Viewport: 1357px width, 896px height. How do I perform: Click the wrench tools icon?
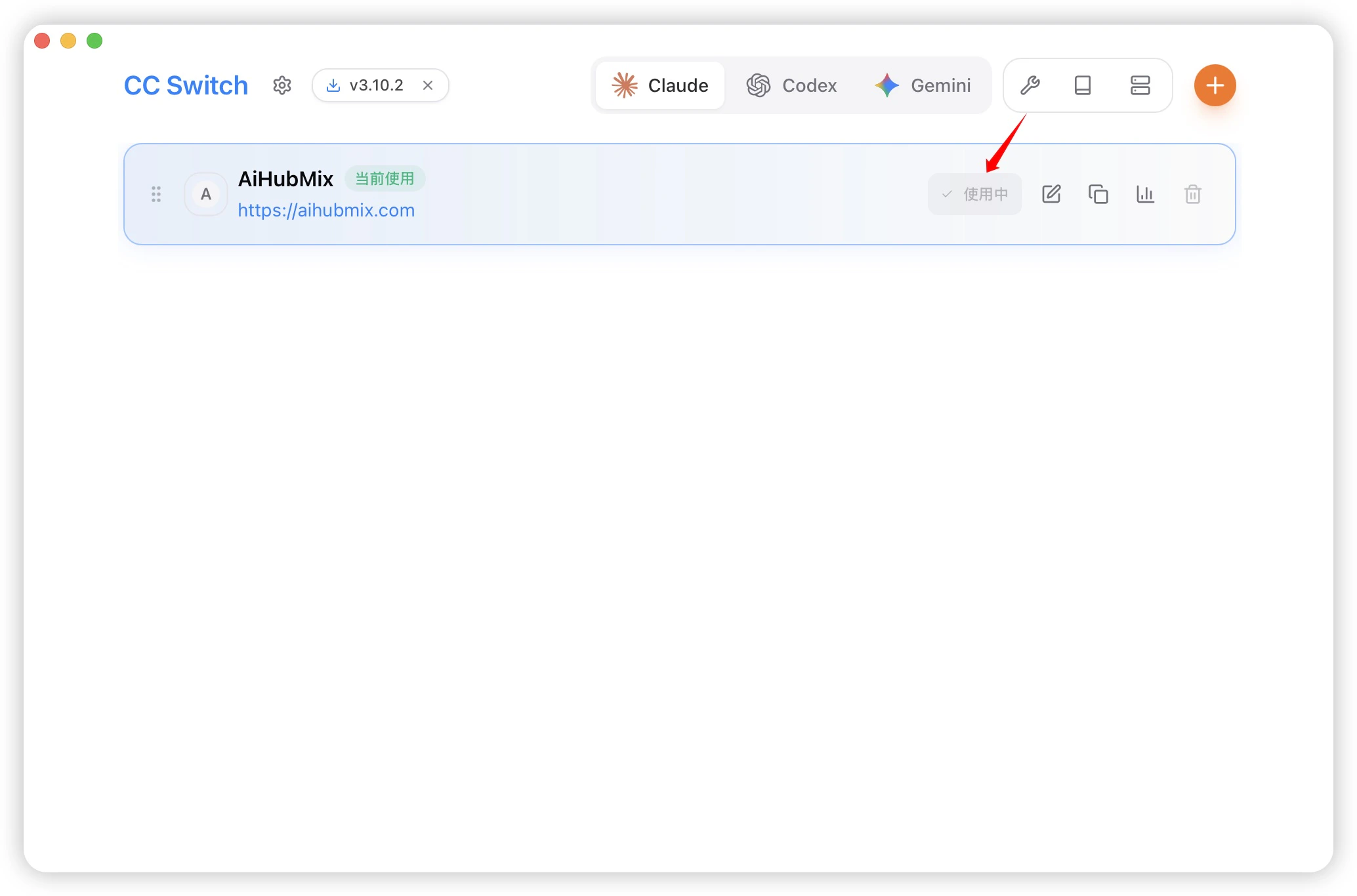coord(1030,85)
